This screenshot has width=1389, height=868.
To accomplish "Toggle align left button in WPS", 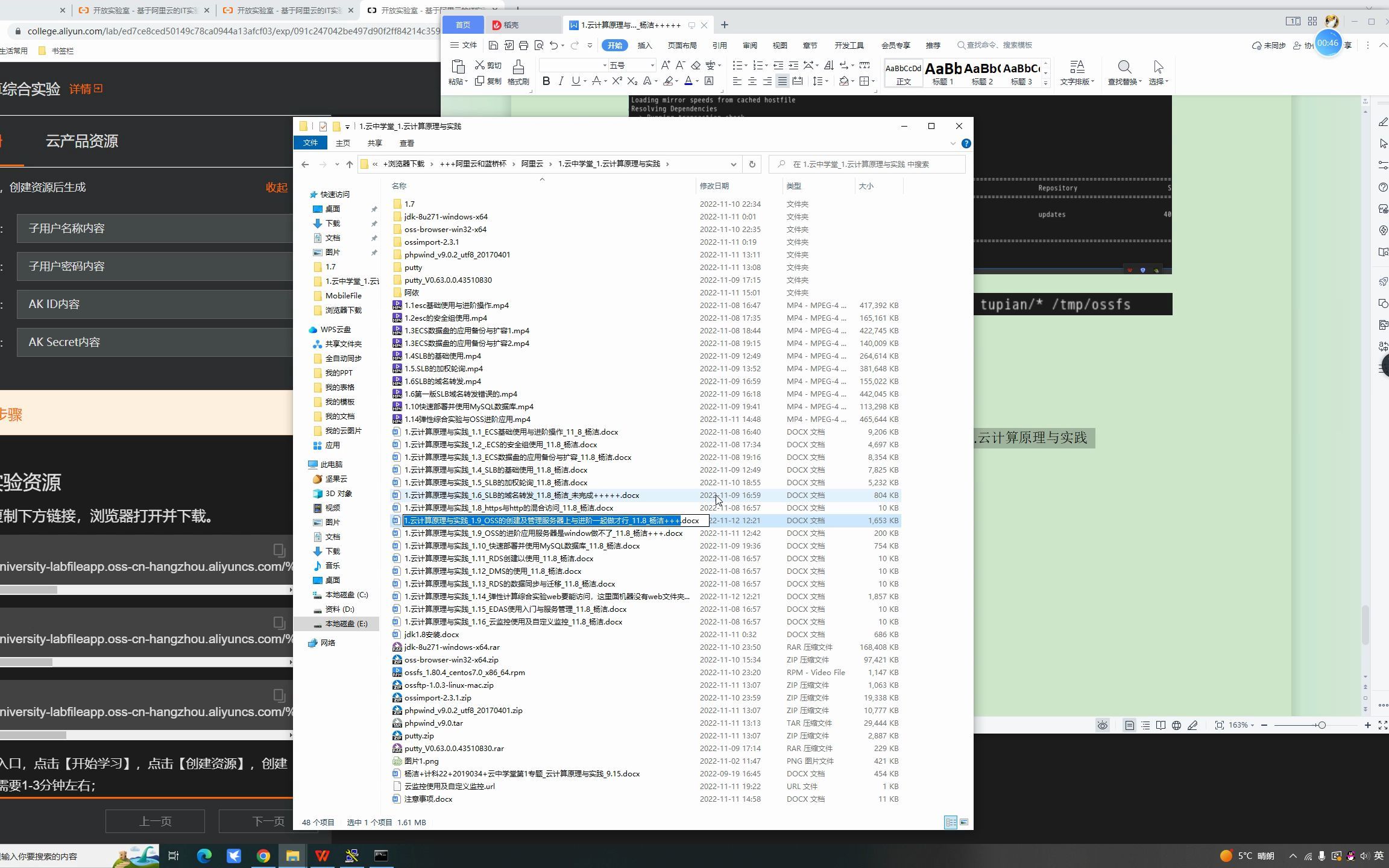I will tap(737, 81).
